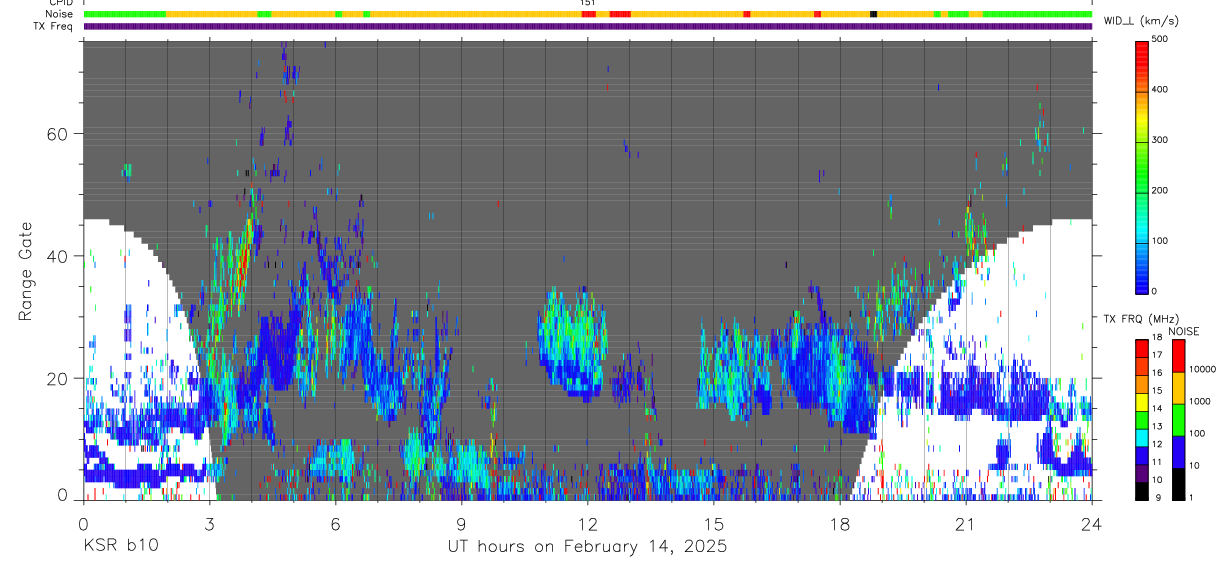This screenshot has height=567, width=1228.
Task: Click the 10000 label in the NOISE legend
Action: pyautogui.click(x=1202, y=369)
